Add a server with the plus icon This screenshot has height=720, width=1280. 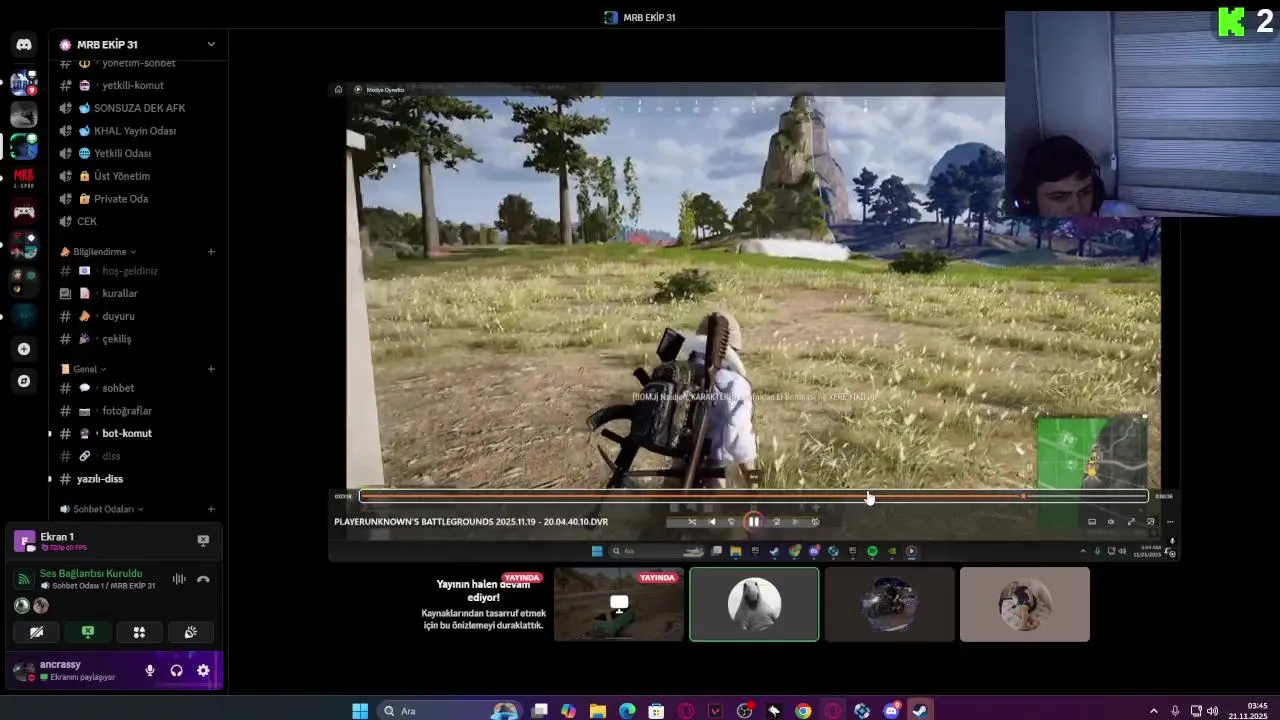point(24,349)
